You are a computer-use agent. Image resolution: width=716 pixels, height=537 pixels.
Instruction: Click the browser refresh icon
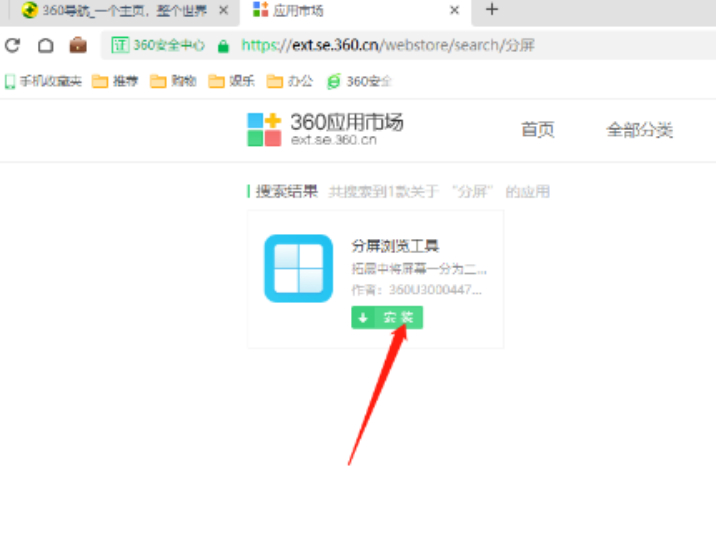[12, 45]
